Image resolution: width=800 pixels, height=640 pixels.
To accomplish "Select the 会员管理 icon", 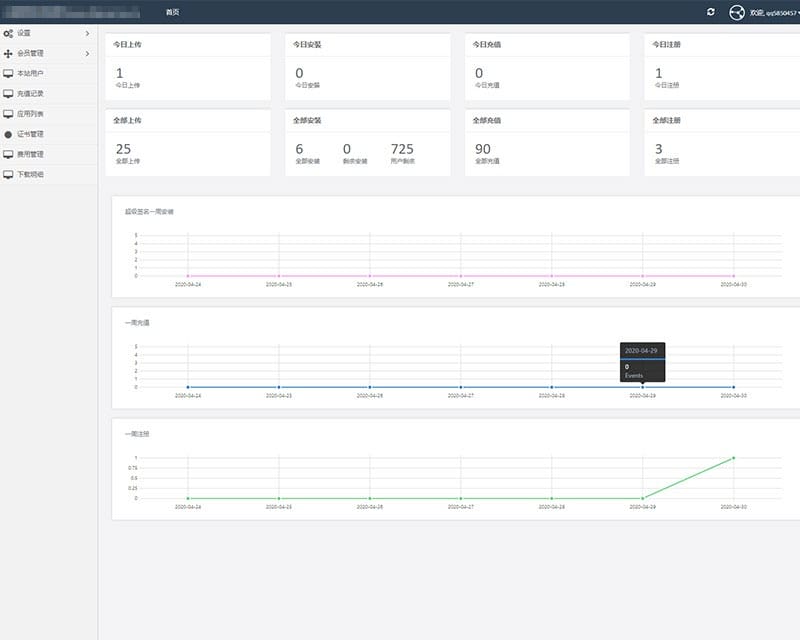I will click(x=8, y=53).
